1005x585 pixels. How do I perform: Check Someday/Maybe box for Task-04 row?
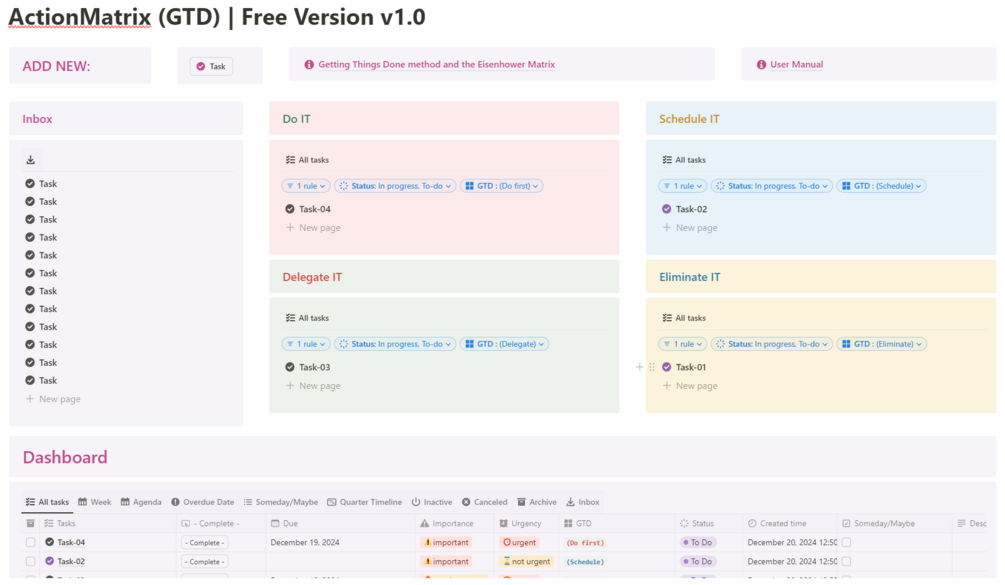coord(846,543)
